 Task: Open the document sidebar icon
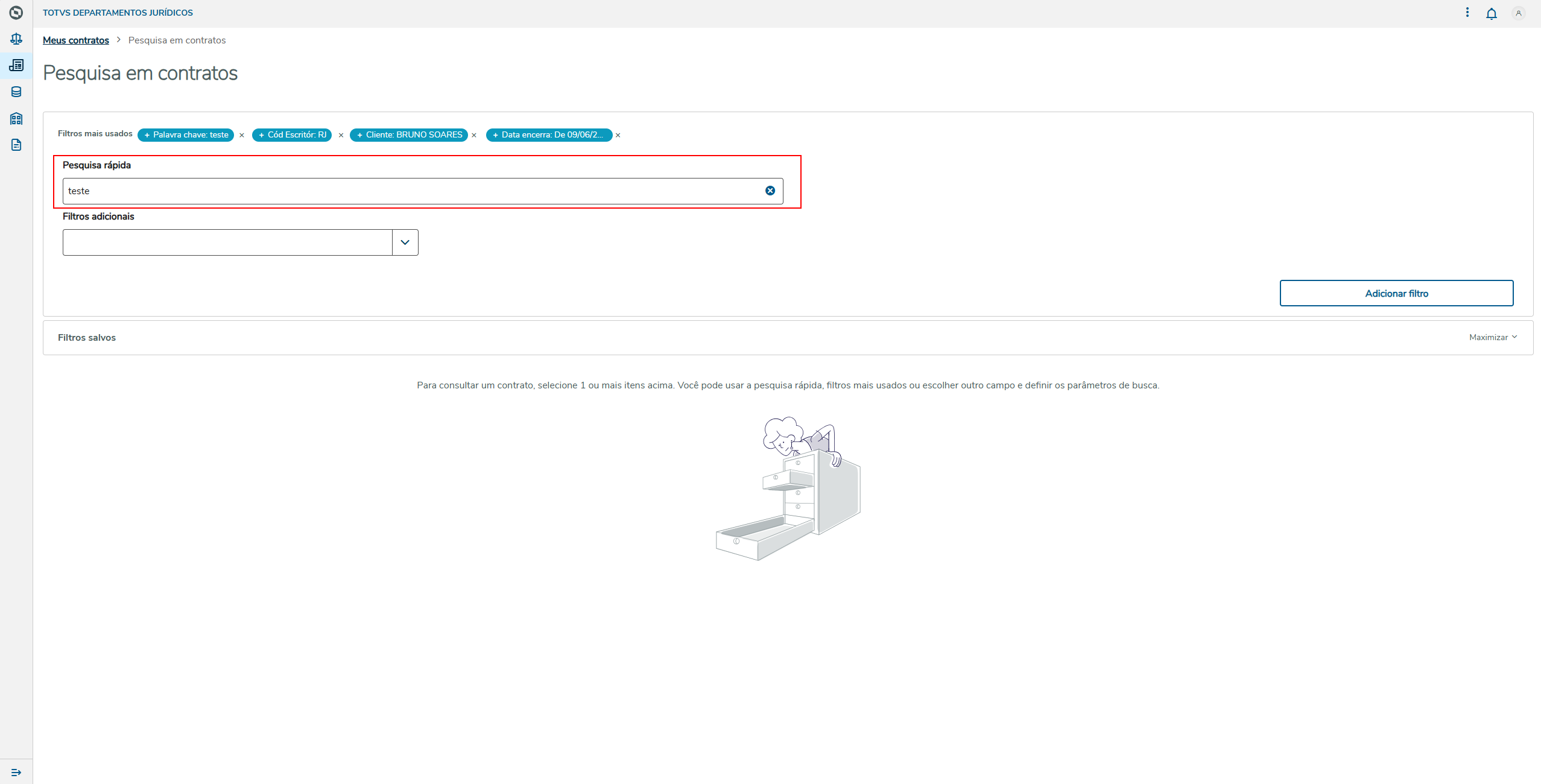16,145
